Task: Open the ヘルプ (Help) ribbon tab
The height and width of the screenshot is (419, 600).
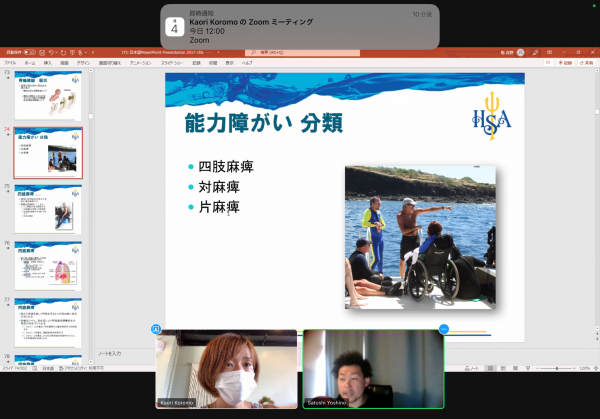Action: [x=247, y=62]
